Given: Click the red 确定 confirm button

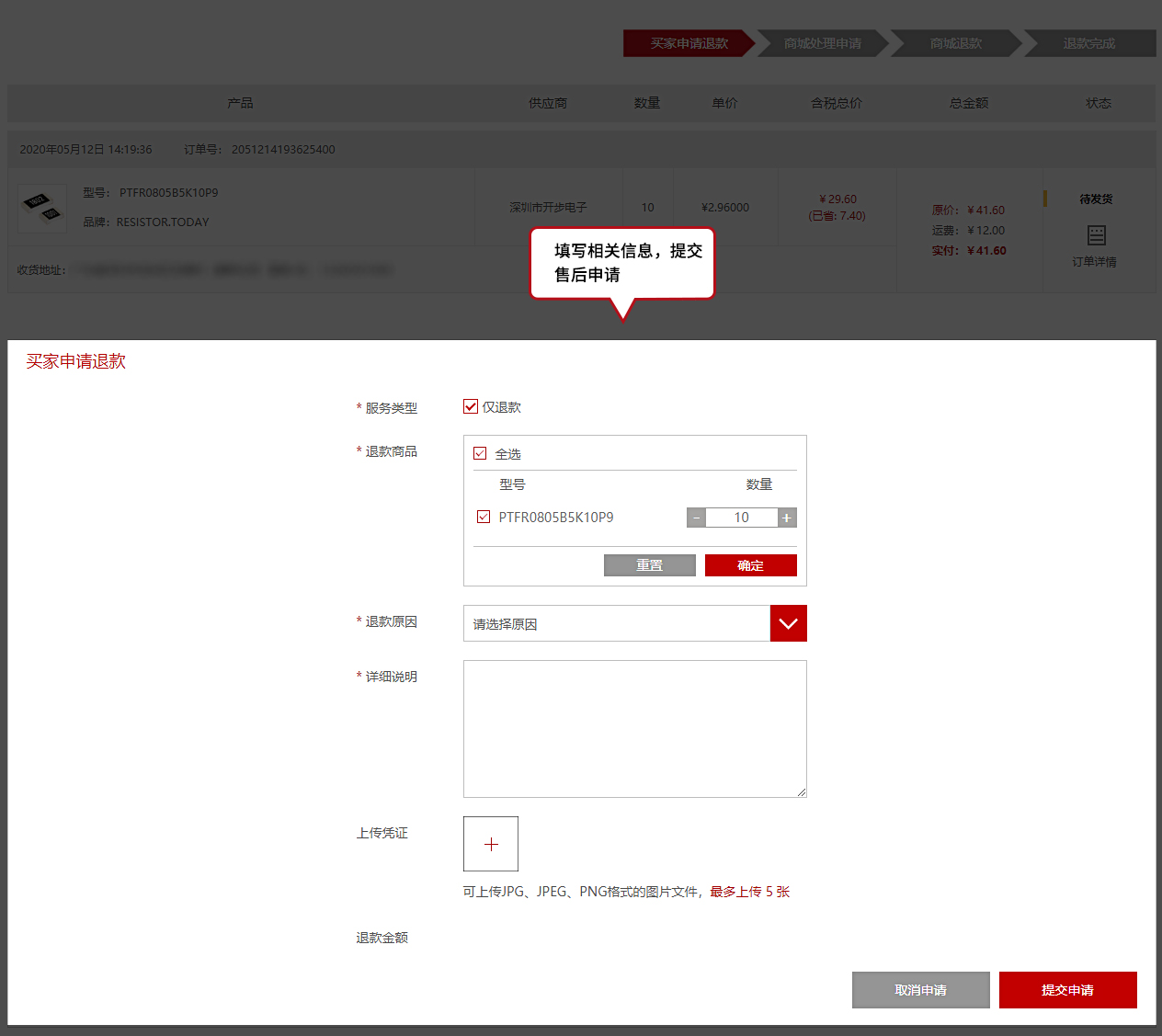Looking at the screenshot, I should click(750, 565).
